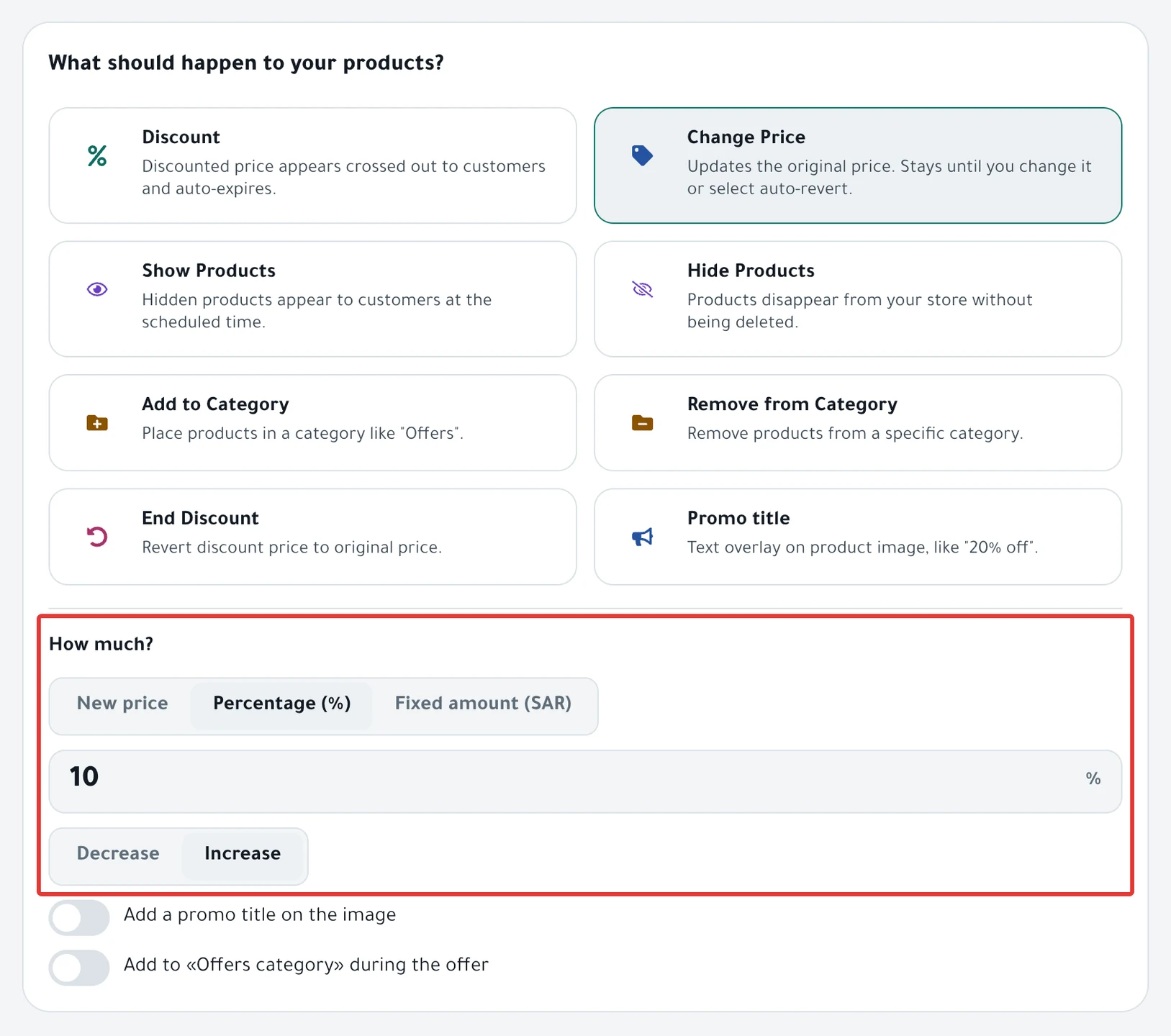Click 'Products disappear from your store' description
This screenshot has width=1171, height=1036.
[859, 311]
